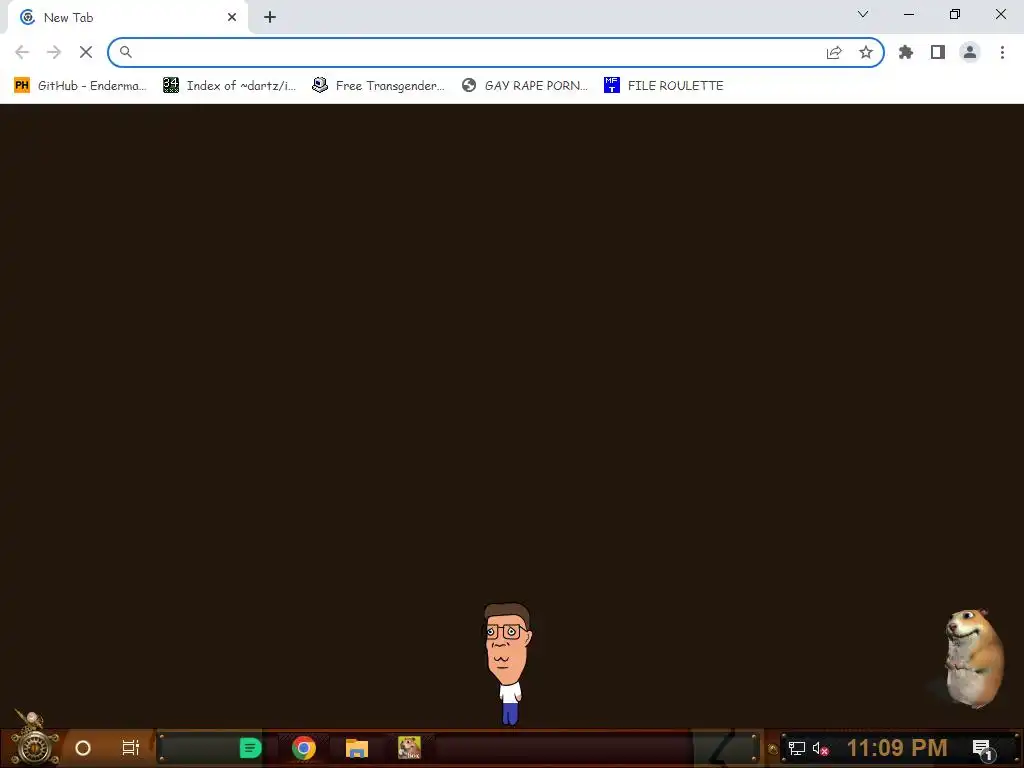Open File Explorer from taskbar

(x=357, y=748)
